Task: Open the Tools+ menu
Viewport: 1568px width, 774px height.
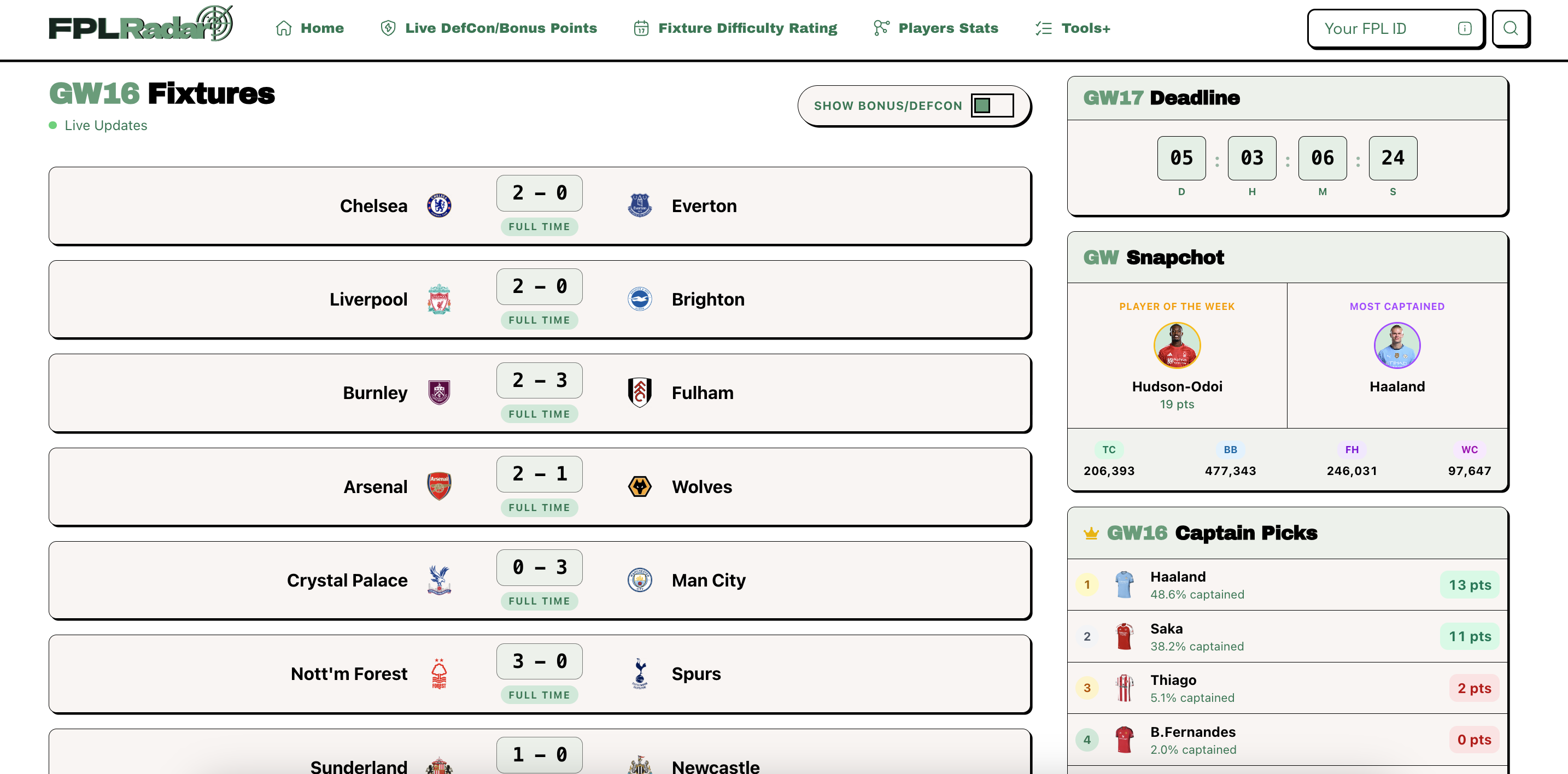Action: (1073, 28)
